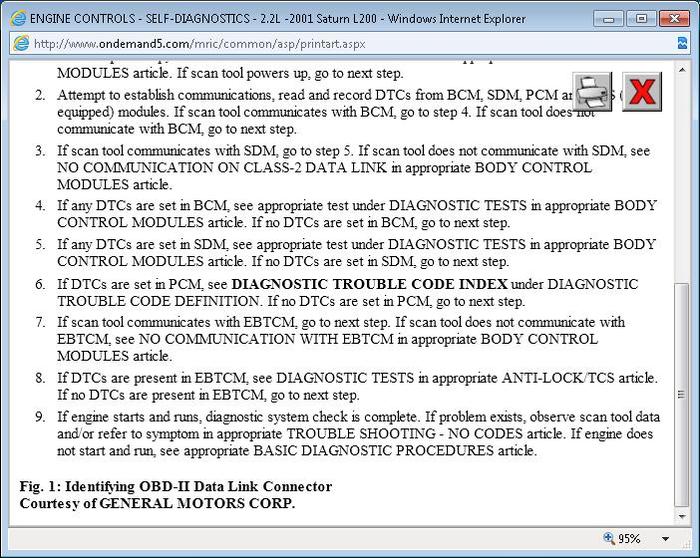Image resolution: width=700 pixels, height=558 pixels.
Task: Click step 4 'If any DTCs are set in BCM'
Action: point(143,205)
